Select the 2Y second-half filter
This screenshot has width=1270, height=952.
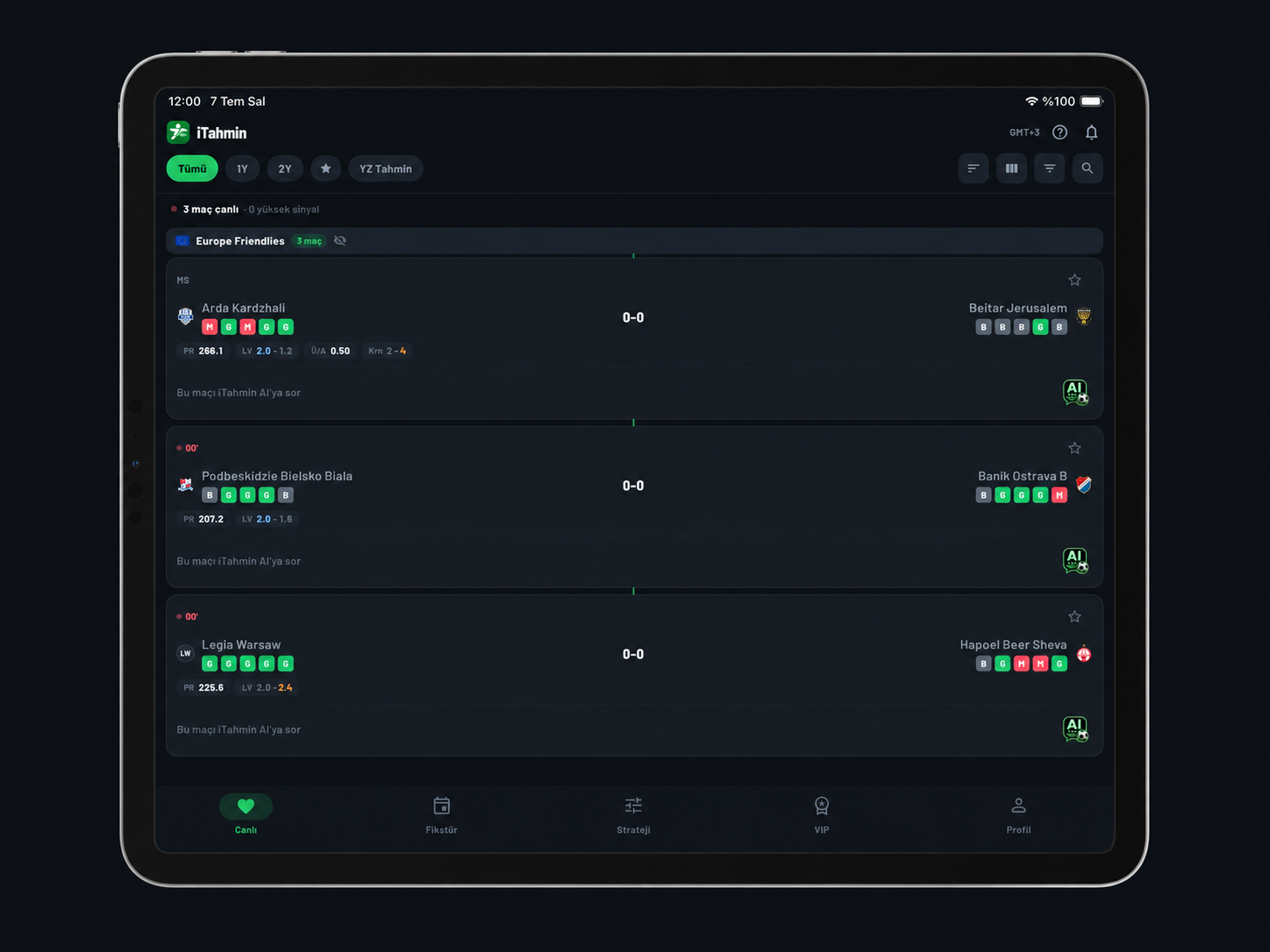(285, 168)
